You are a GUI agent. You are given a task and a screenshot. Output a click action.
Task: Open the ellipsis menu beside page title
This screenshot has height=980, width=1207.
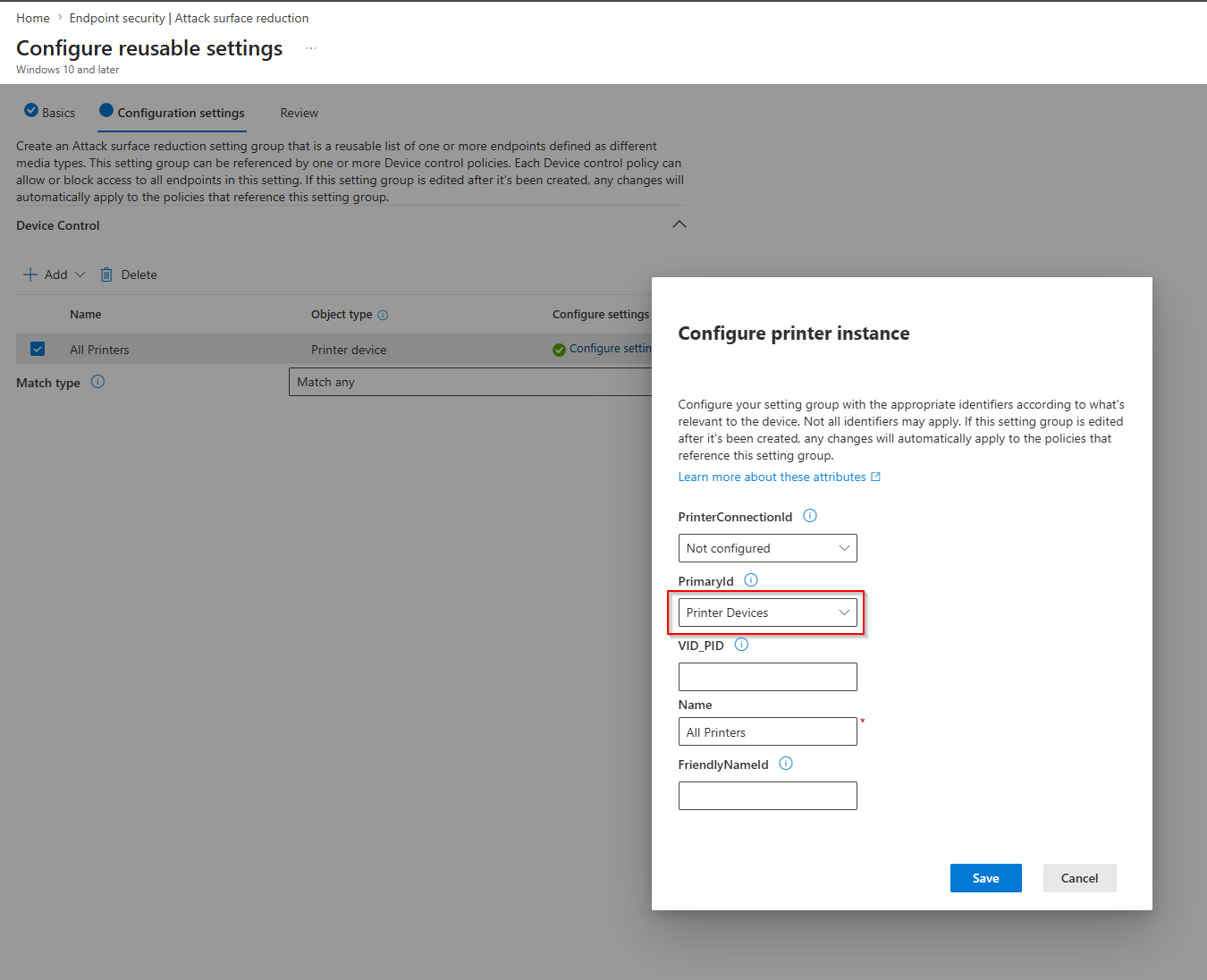pyautogui.click(x=311, y=48)
